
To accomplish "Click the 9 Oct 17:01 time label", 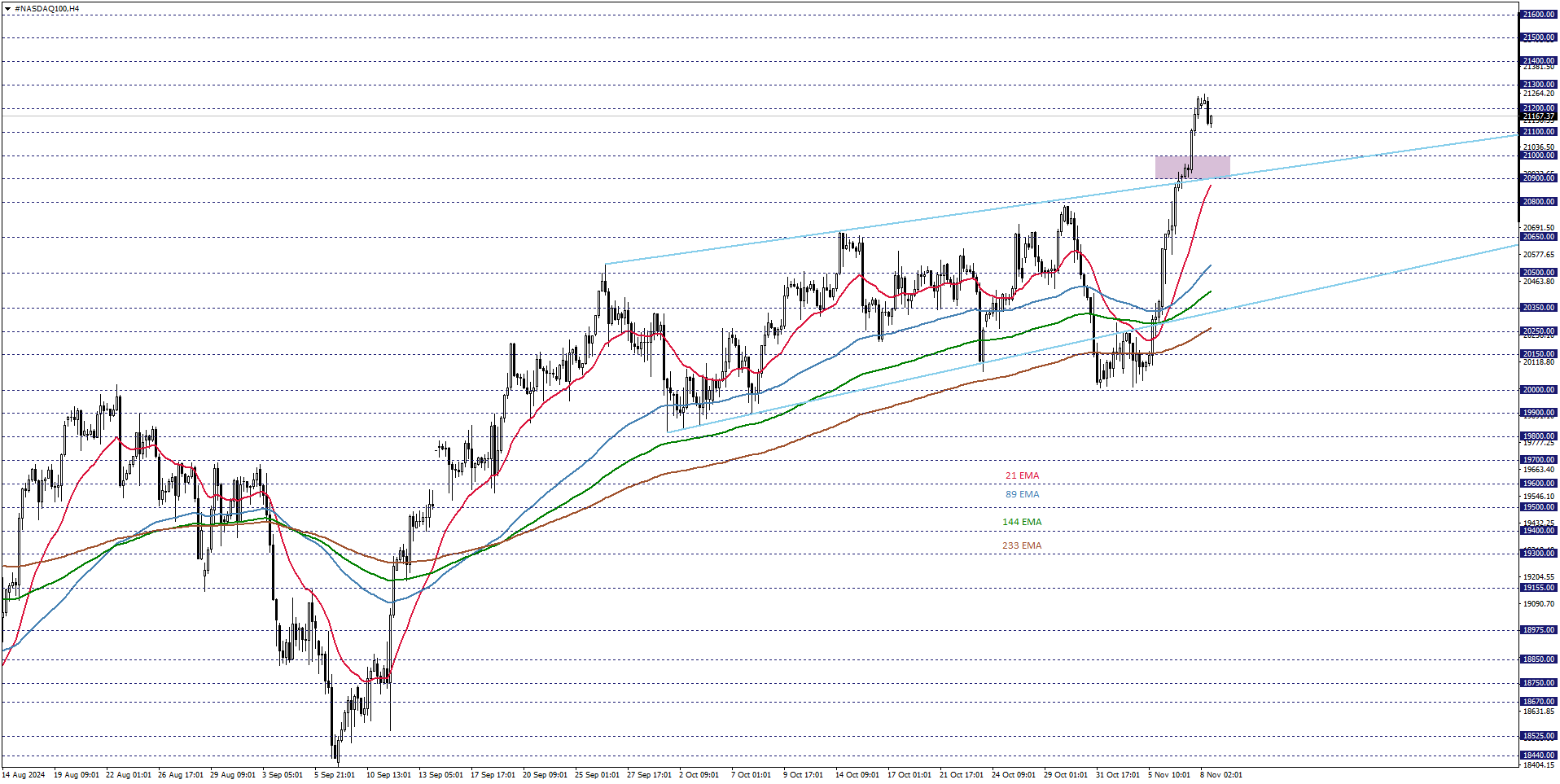I will click(804, 775).
